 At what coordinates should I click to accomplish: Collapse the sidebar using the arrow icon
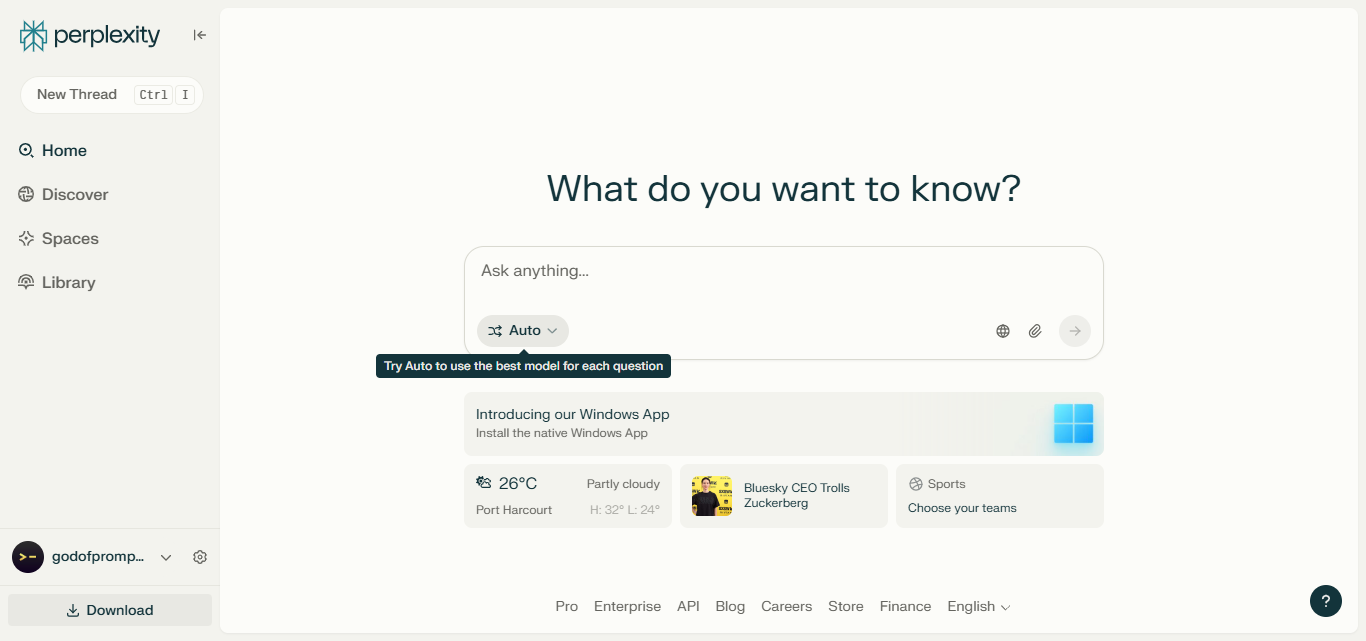coord(198,35)
